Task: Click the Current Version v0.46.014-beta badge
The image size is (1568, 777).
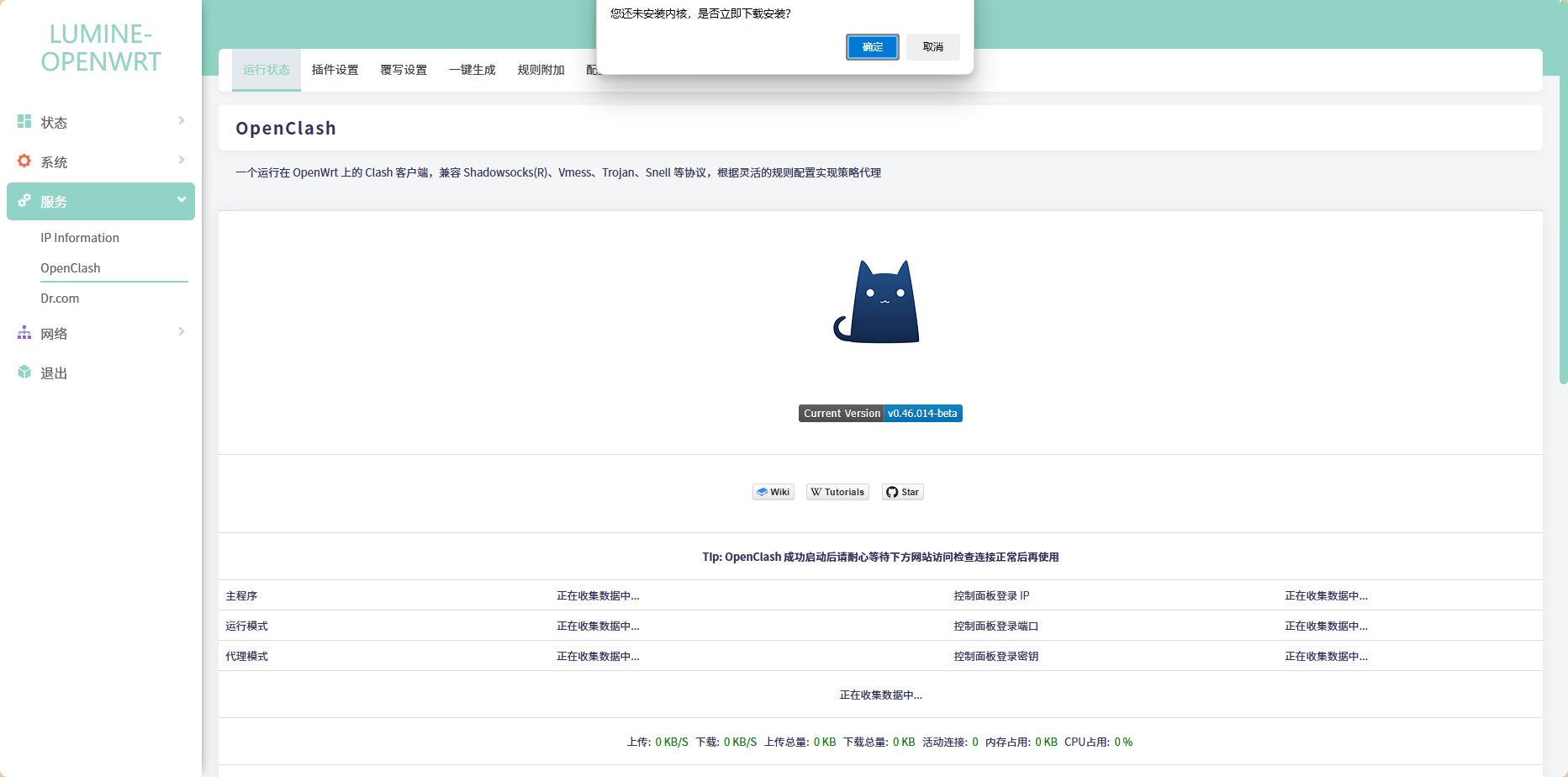Action: [x=879, y=414]
